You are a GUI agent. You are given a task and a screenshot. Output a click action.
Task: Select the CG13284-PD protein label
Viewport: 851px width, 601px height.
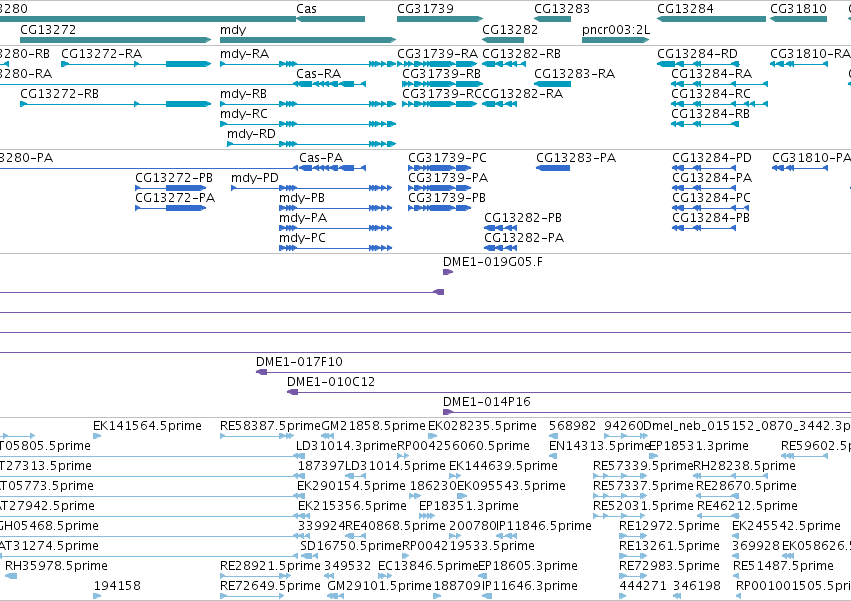tap(712, 158)
